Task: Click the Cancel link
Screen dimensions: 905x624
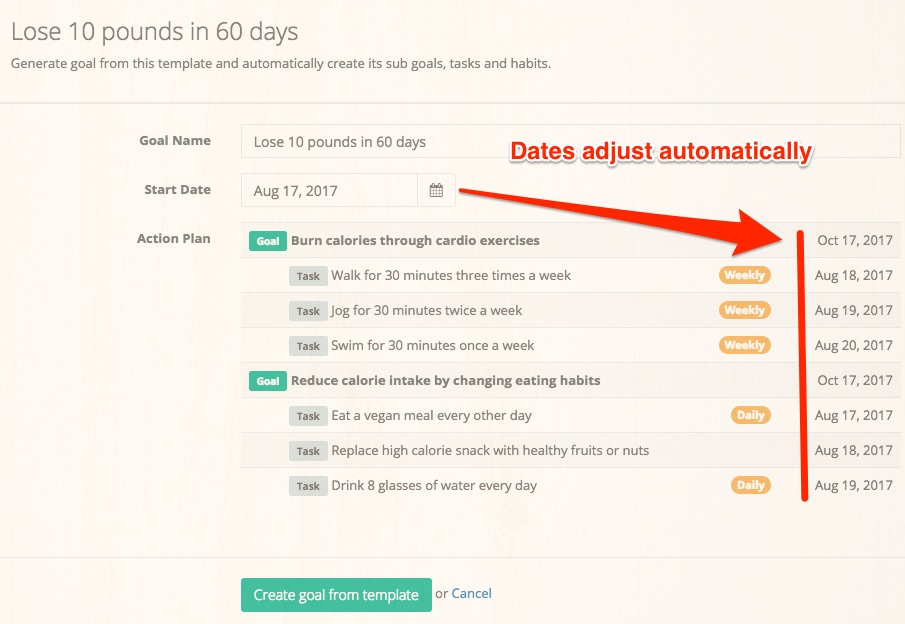Action: [x=471, y=593]
